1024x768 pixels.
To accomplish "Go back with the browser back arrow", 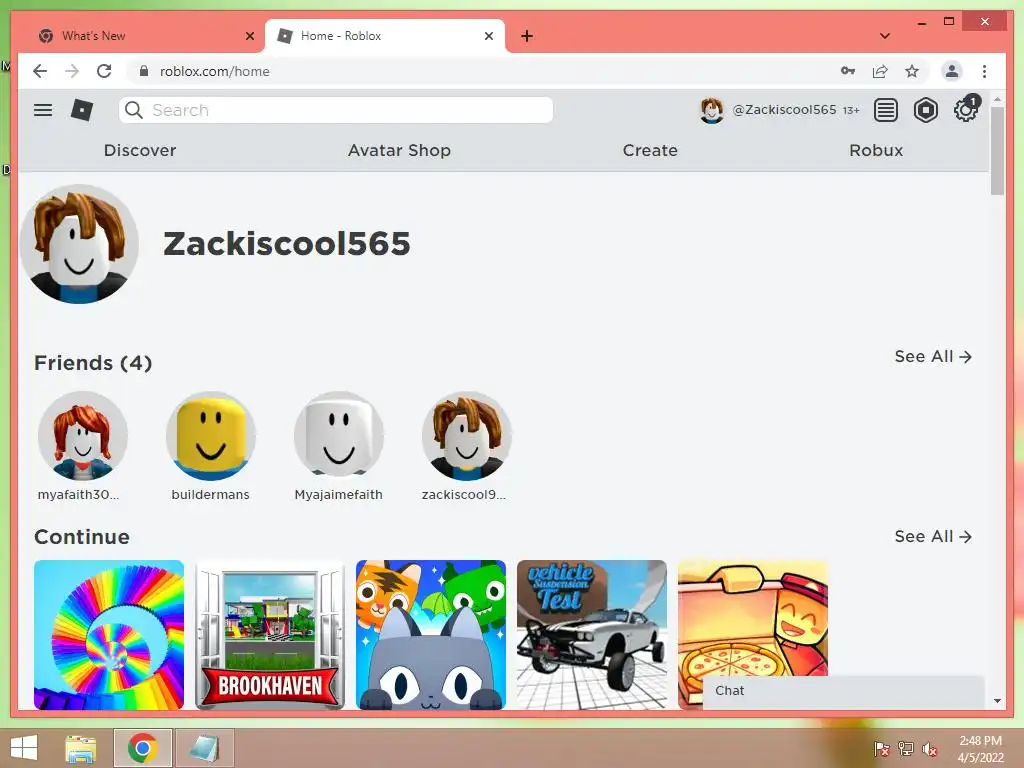I will tap(40, 71).
